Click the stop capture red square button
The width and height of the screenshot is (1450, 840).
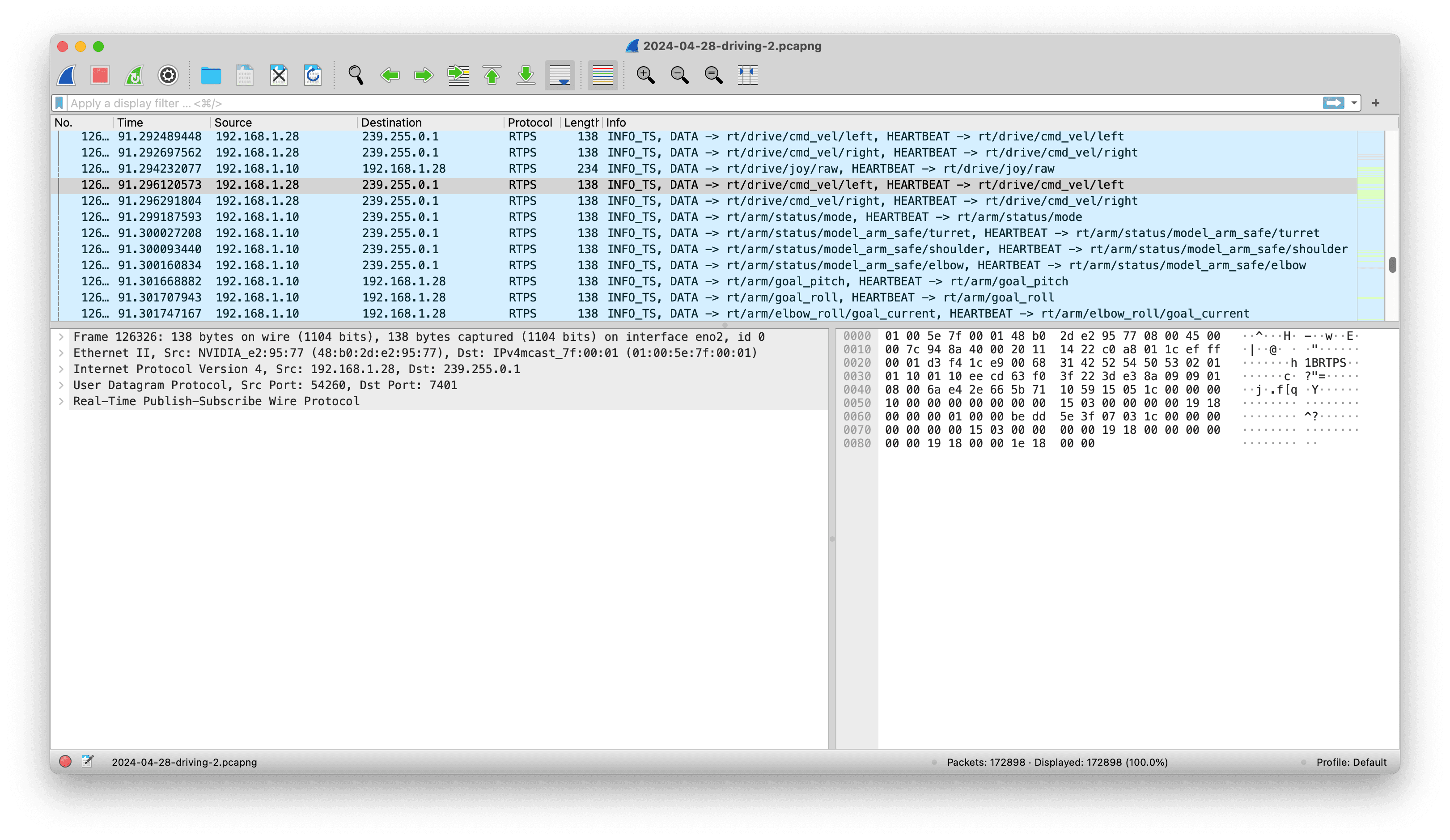click(x=100, y=76)
